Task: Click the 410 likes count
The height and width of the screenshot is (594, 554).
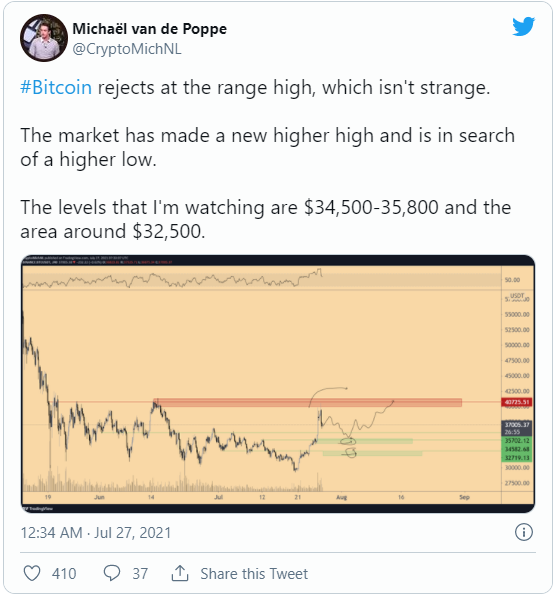Action: pyautogui.click(x=64, y=574)
